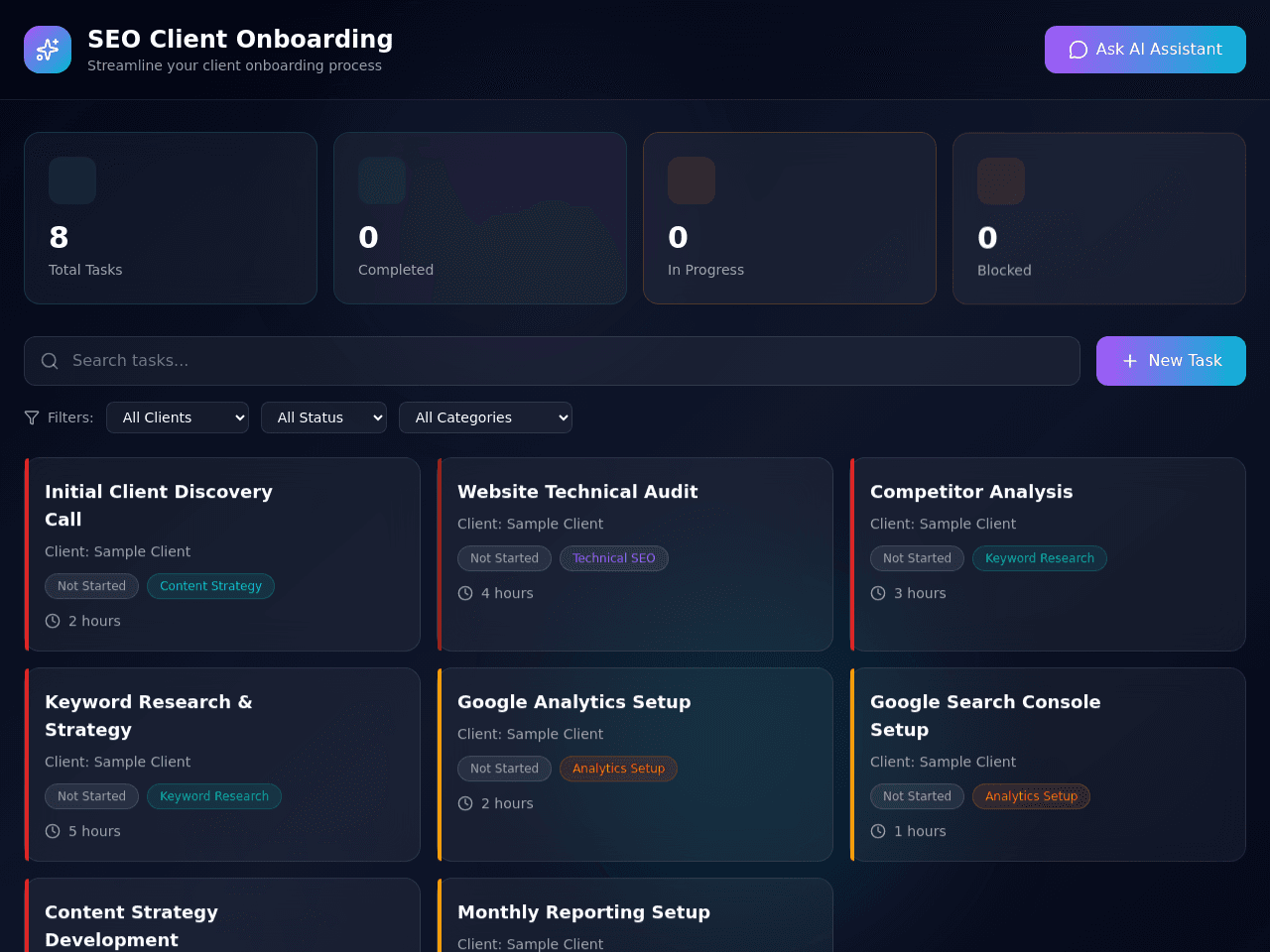Click the filter funnel icon

pyautogui.click(x=32, y=417)
